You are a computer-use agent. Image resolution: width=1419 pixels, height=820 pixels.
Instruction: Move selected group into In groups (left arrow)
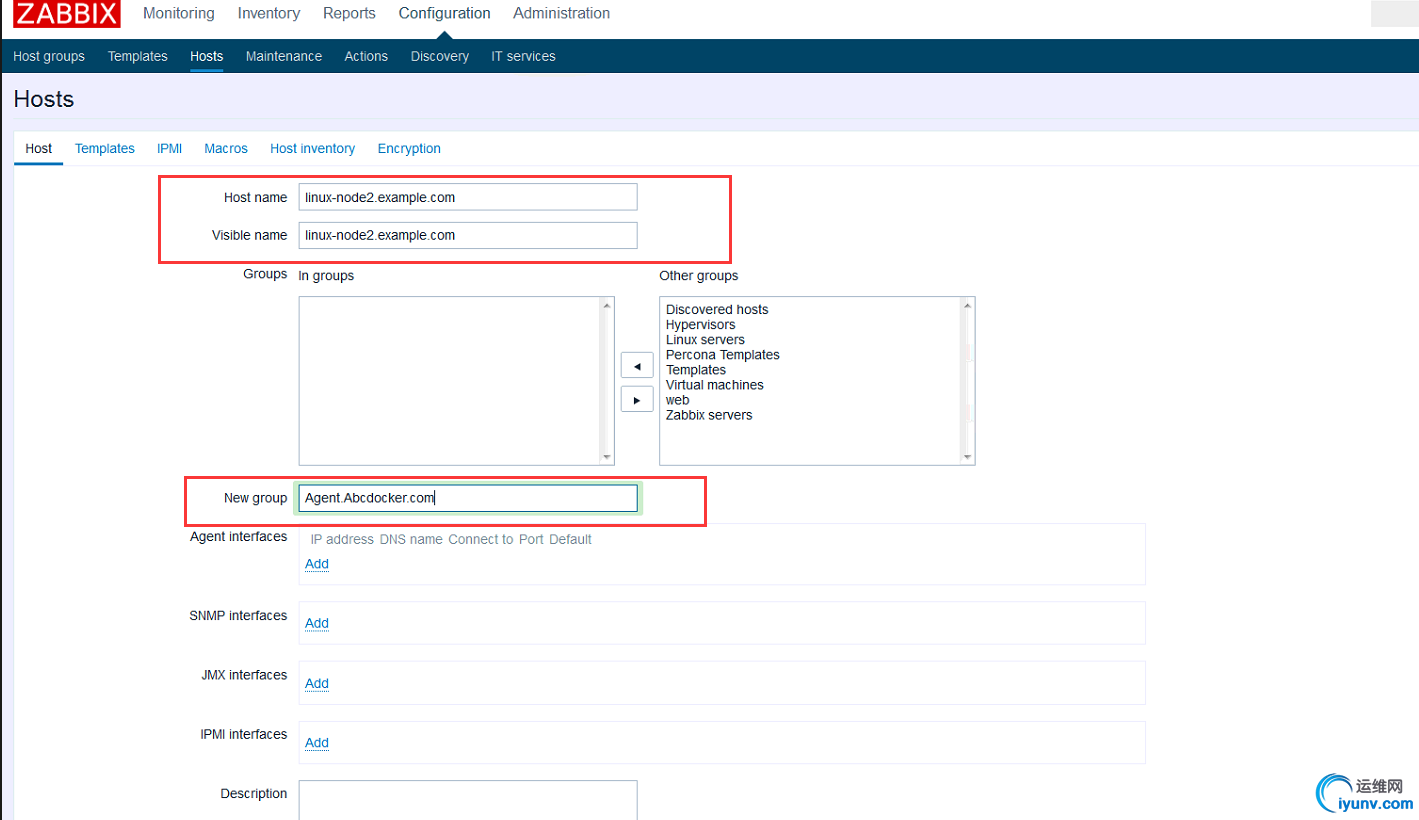click(637, 365)
